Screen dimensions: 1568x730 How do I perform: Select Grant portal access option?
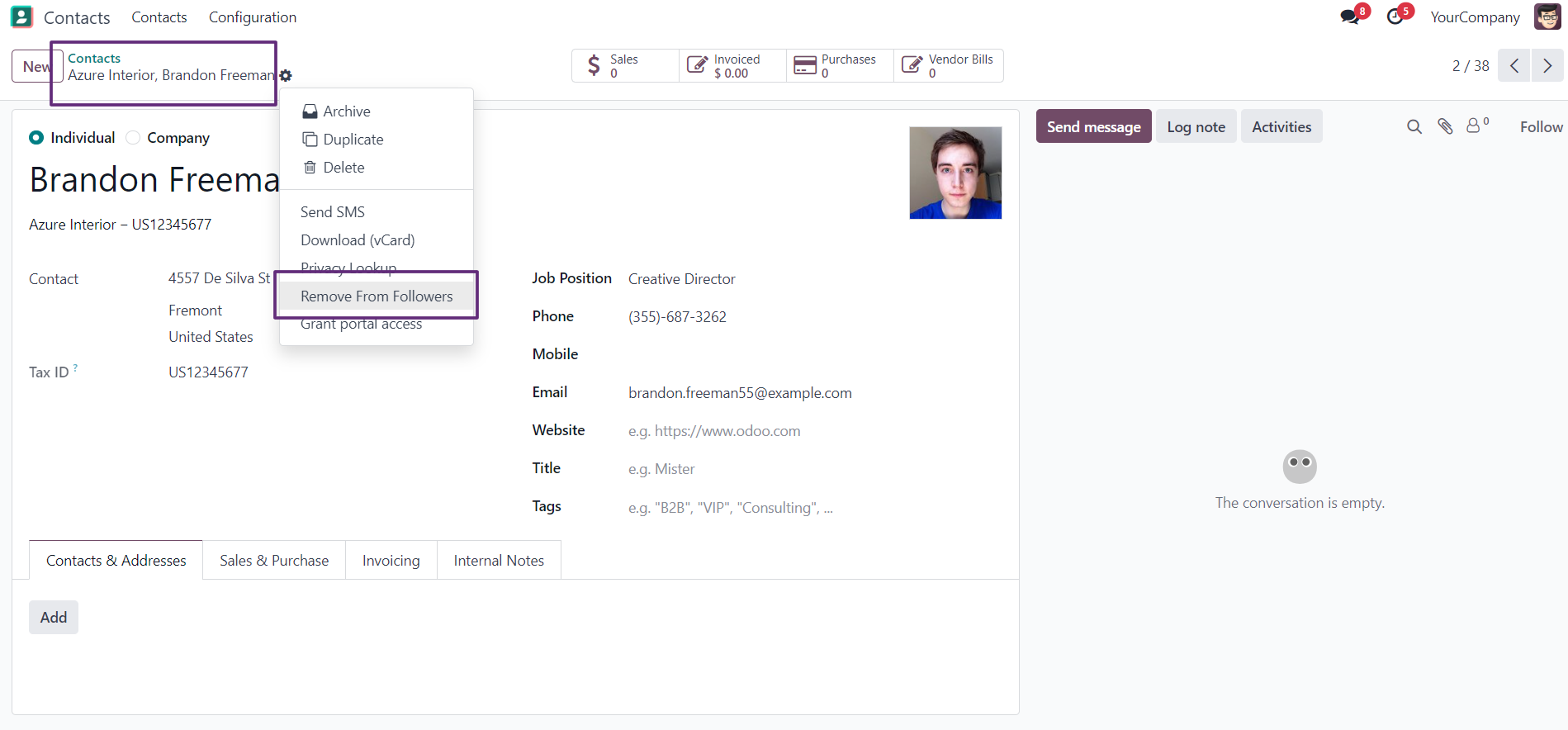(377, 325)
